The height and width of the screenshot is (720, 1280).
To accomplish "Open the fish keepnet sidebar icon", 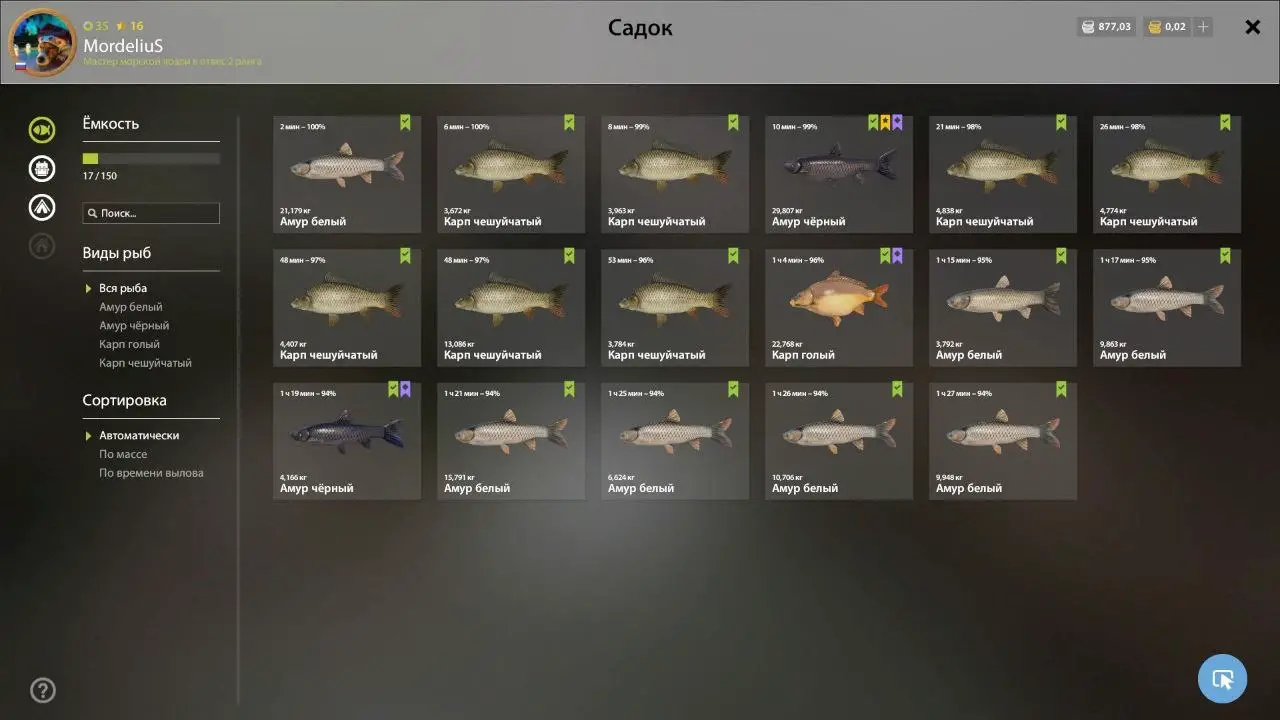I will 42,130.
